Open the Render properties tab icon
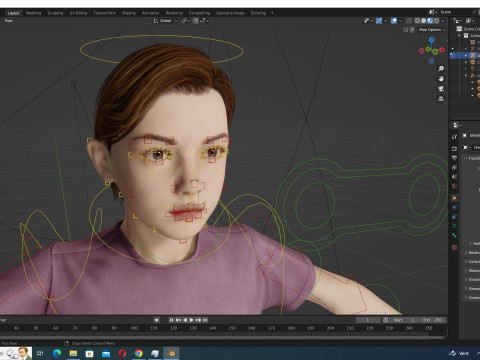Screen dimensions: 480x360 tap(454, 148)
